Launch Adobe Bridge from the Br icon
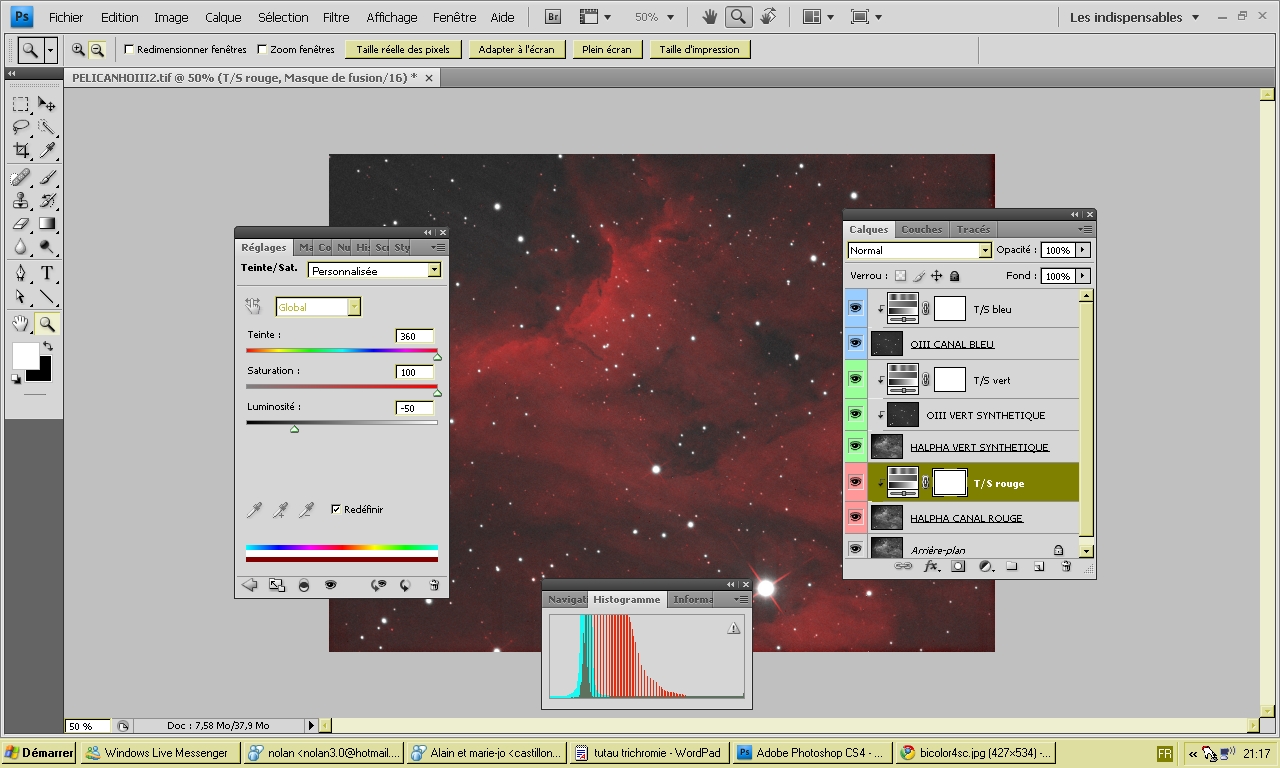Screen dimensions: 1280x768 [x=552, y=17]
